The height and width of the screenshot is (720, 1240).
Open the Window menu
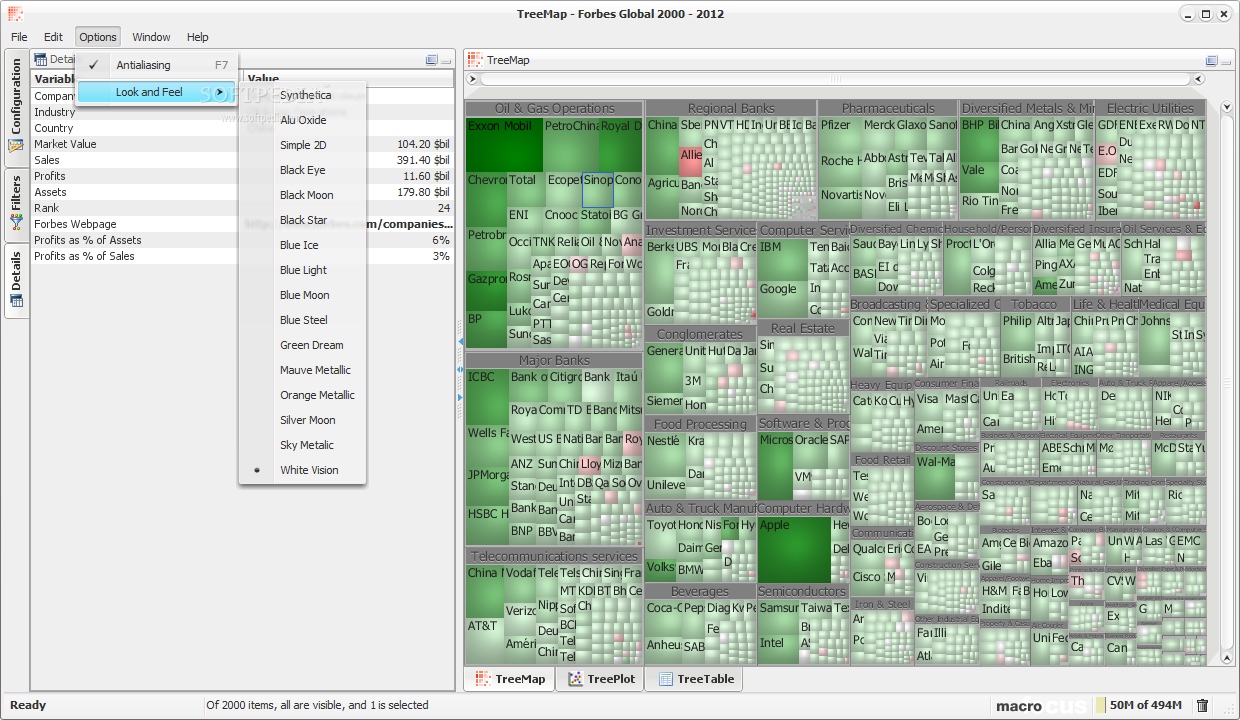tap(151, 37)
